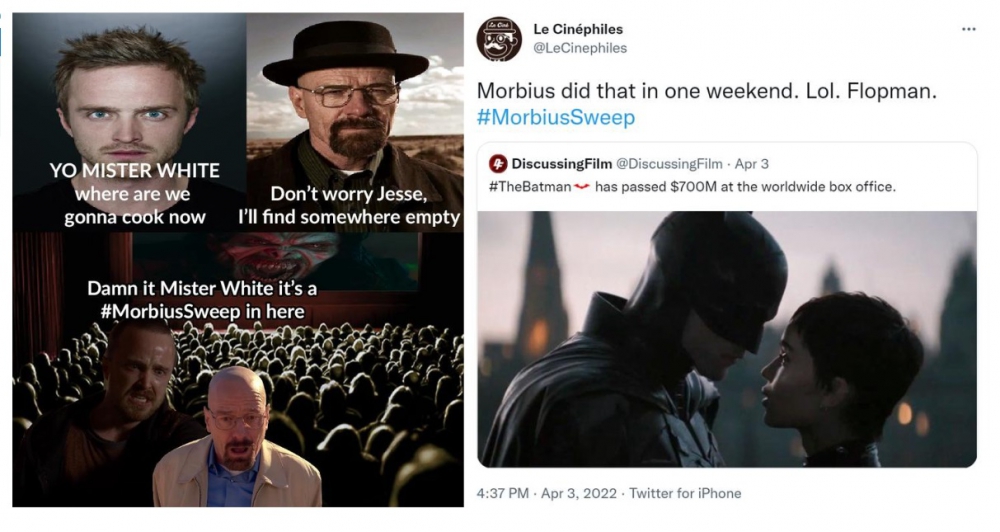Click the Le Cinéphiles display name

point(578,29)
